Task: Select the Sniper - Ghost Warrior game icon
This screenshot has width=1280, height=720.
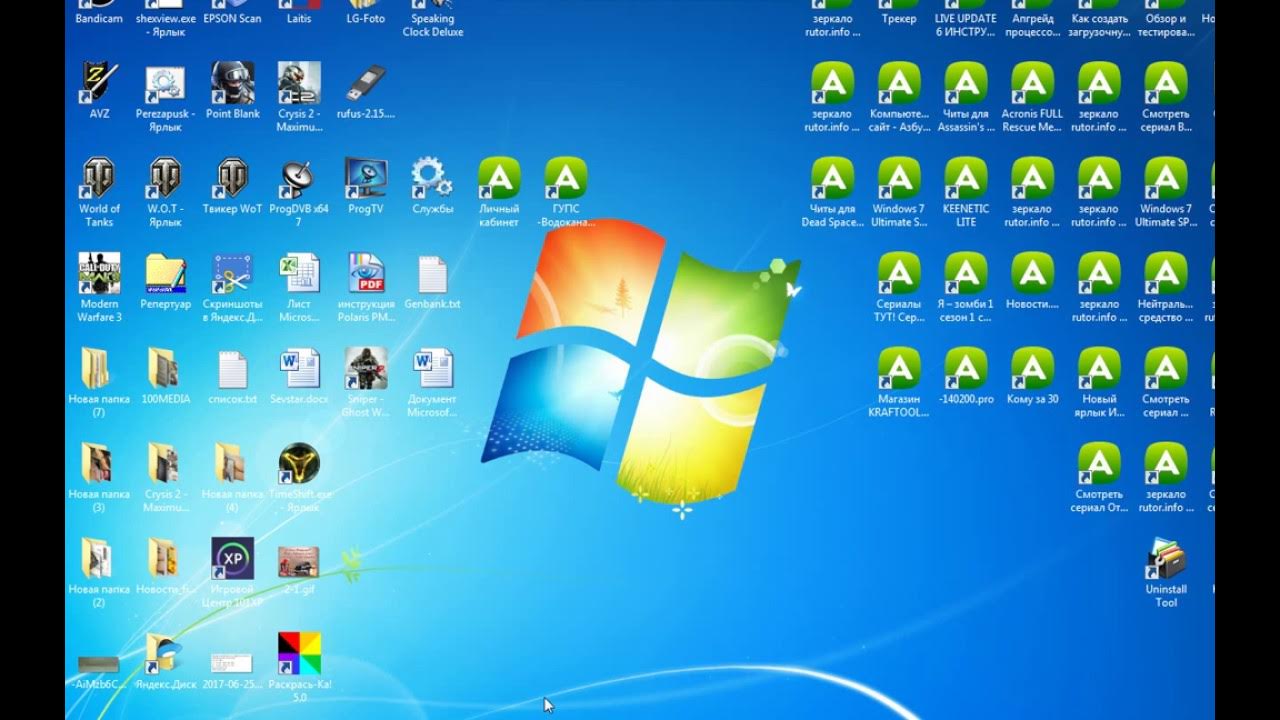Action: point(365,368)
